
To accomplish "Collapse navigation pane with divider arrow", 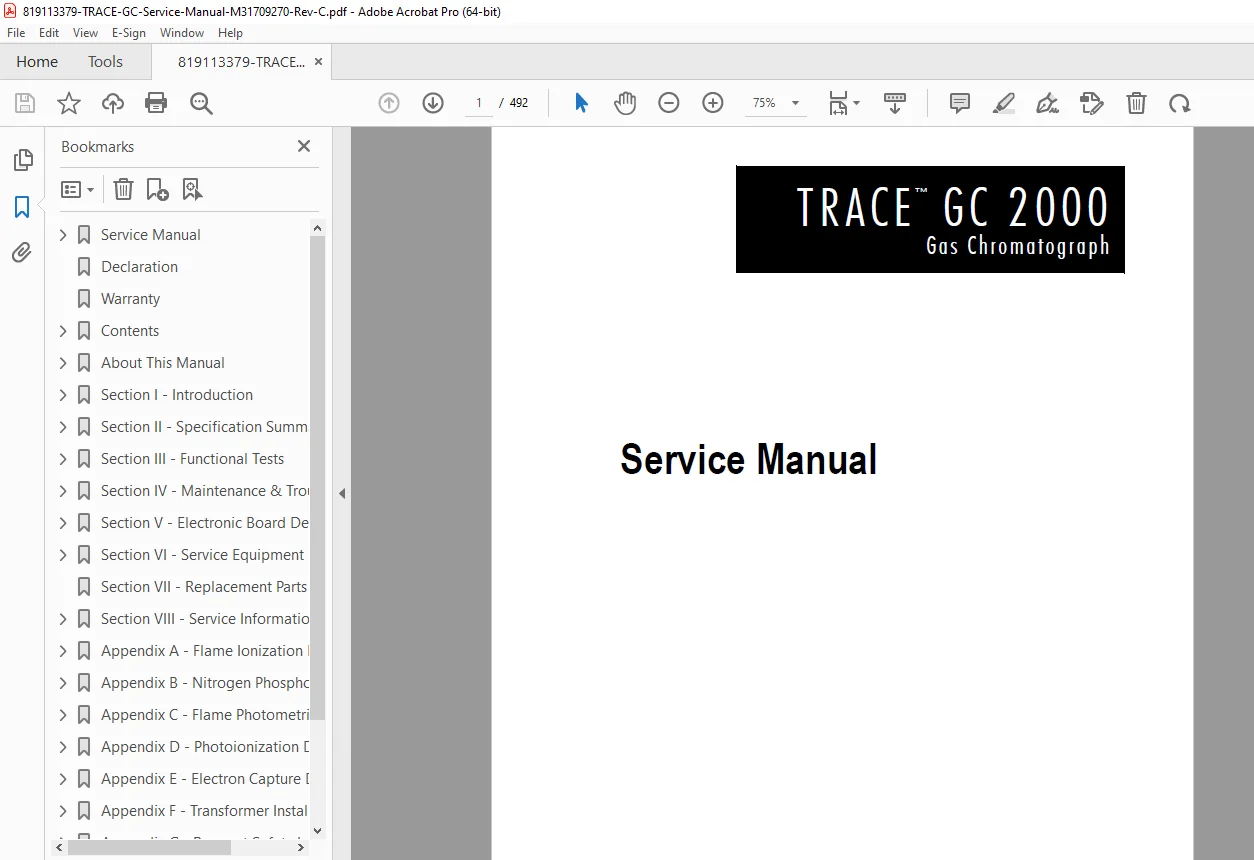I will tap(342, 493).
